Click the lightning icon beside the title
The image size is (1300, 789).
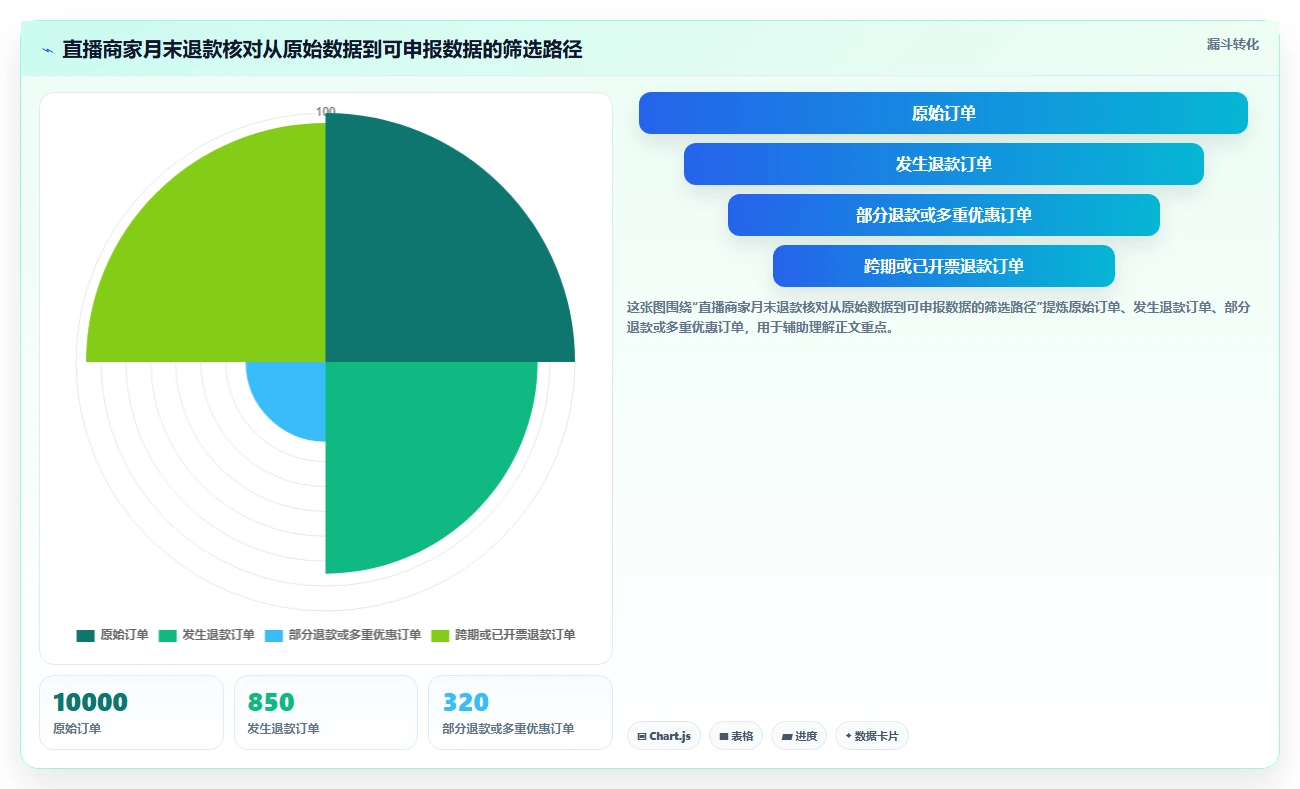[47, 50]
